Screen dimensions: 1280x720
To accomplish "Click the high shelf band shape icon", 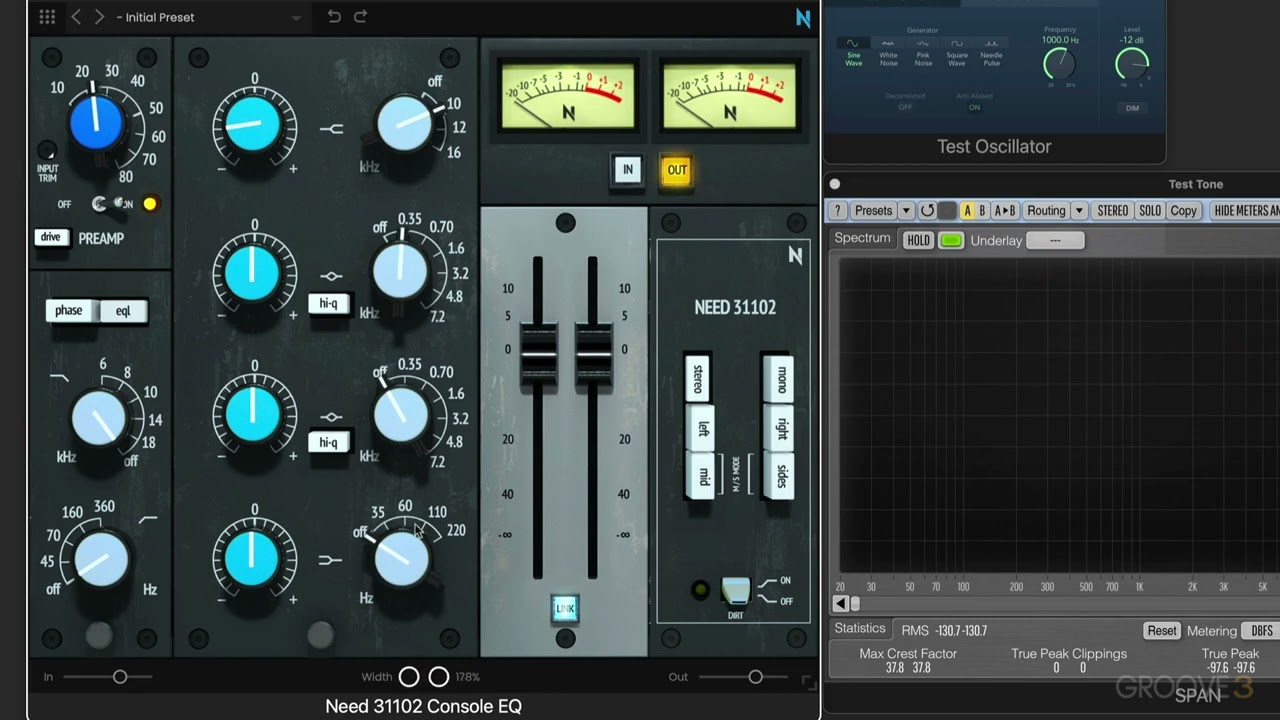I will coord(332,129).
